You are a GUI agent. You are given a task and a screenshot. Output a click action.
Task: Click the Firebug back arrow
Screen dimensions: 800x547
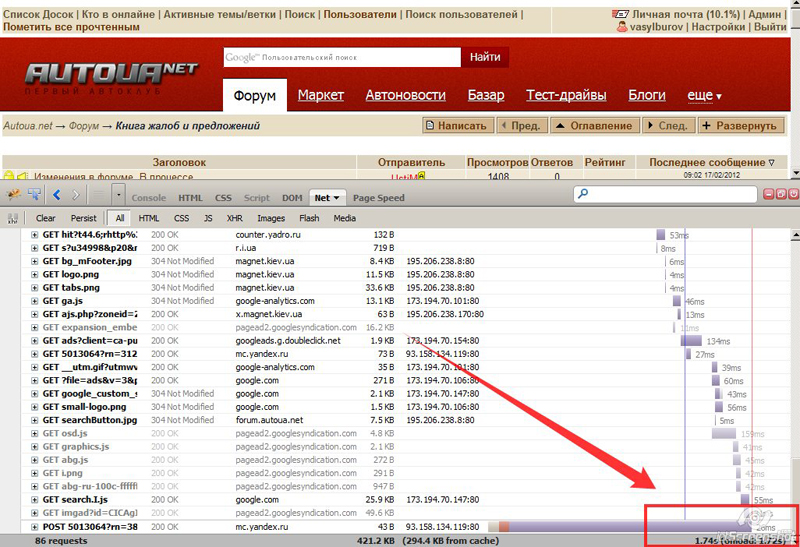click(x=56, y=195)
